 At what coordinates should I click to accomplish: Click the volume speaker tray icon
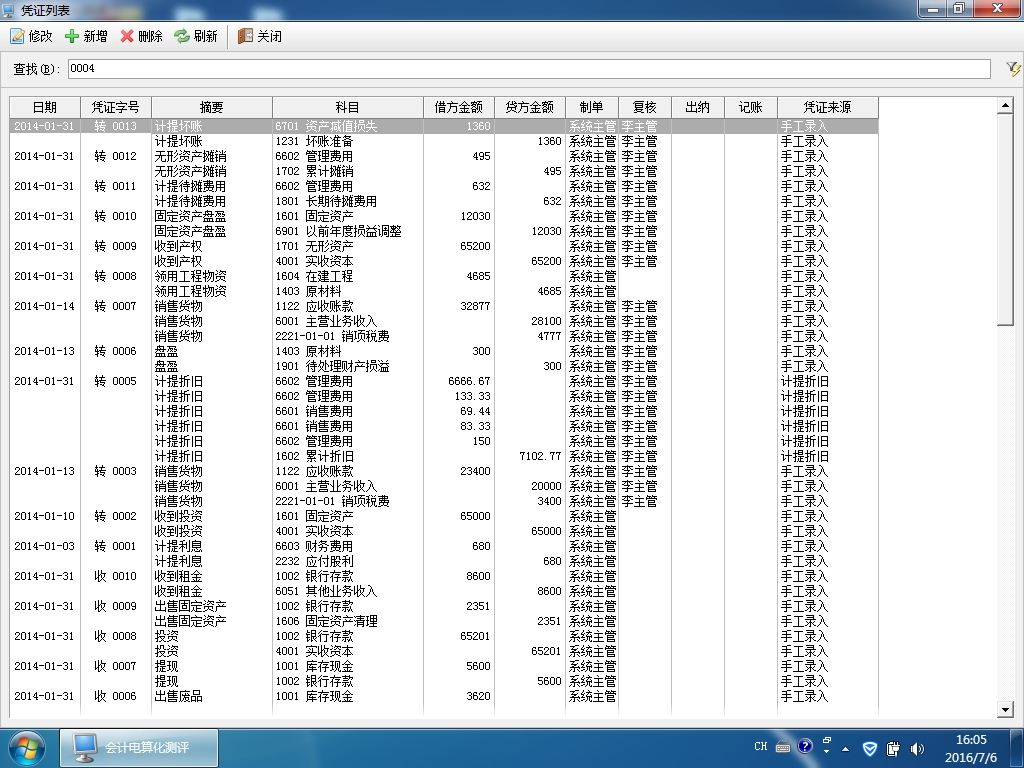[917, 748]
